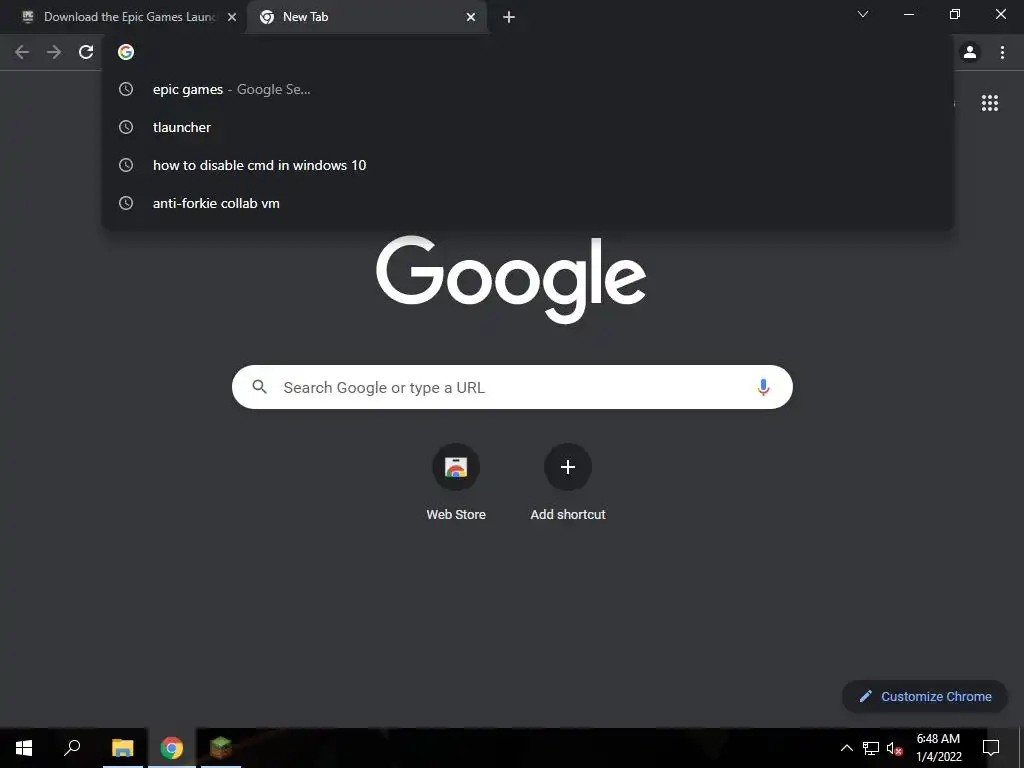Select the New Tab tab
Viewport: 1024px width, 768px height.
coord(367,17)
